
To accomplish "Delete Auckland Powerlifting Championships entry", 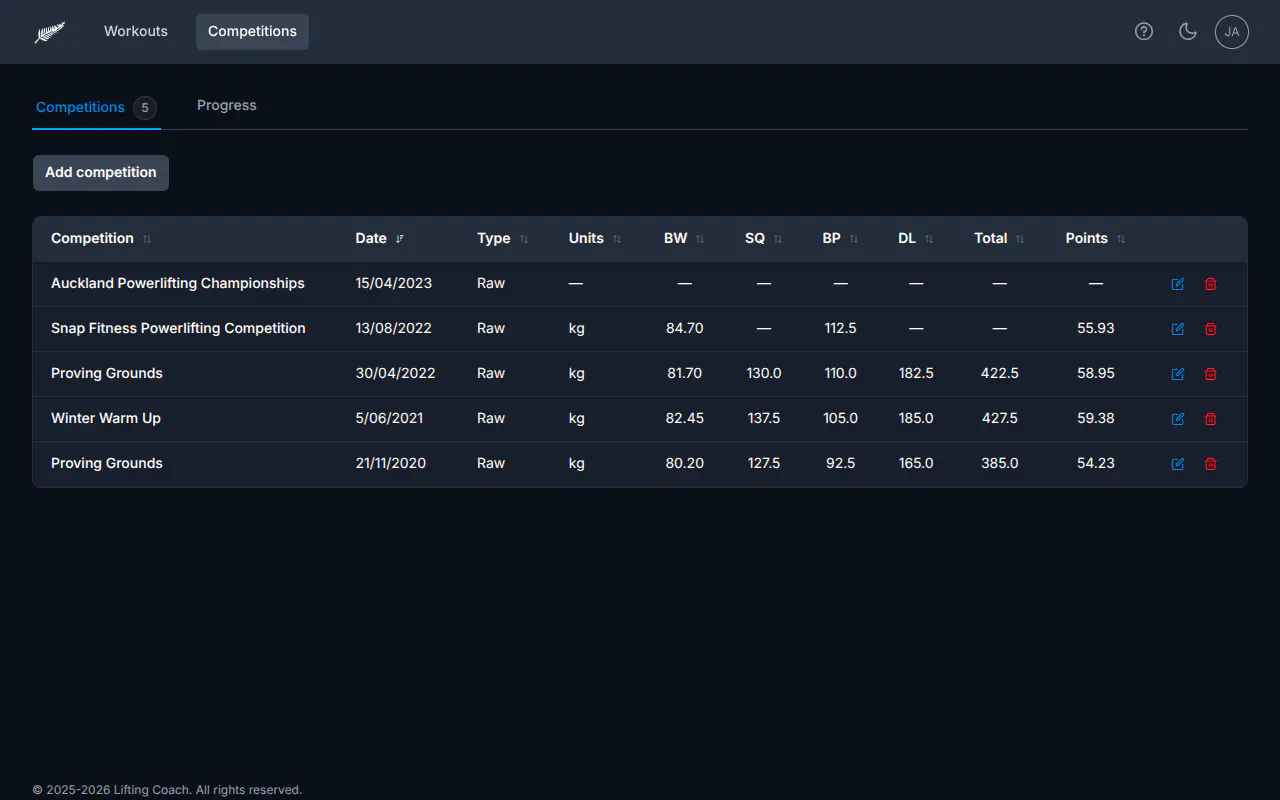I will [1211, 284].
